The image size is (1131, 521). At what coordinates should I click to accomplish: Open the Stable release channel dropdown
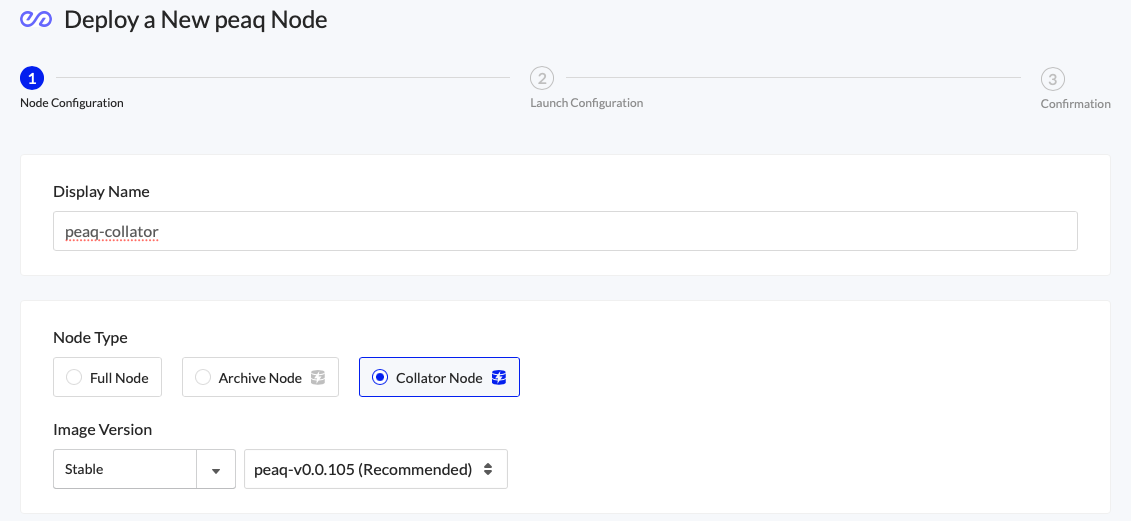click(125, 469)
